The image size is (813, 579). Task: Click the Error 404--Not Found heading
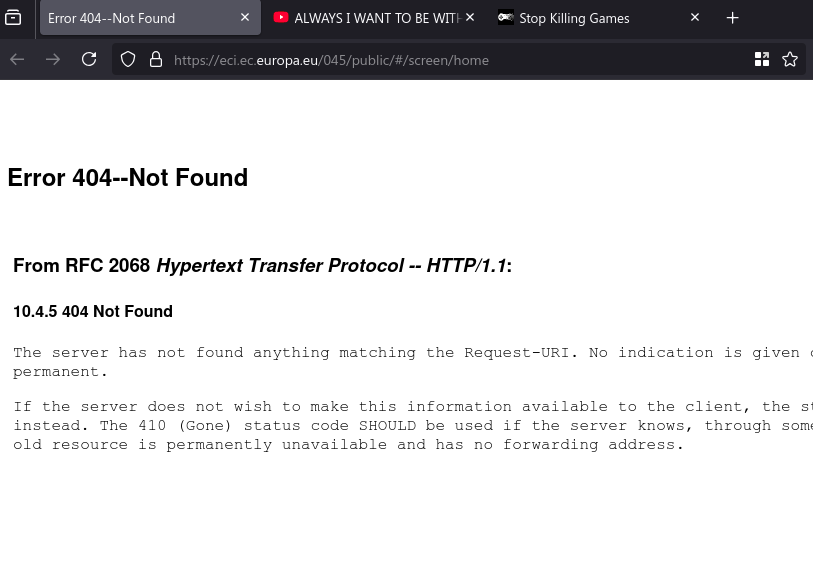click(128, 177)
